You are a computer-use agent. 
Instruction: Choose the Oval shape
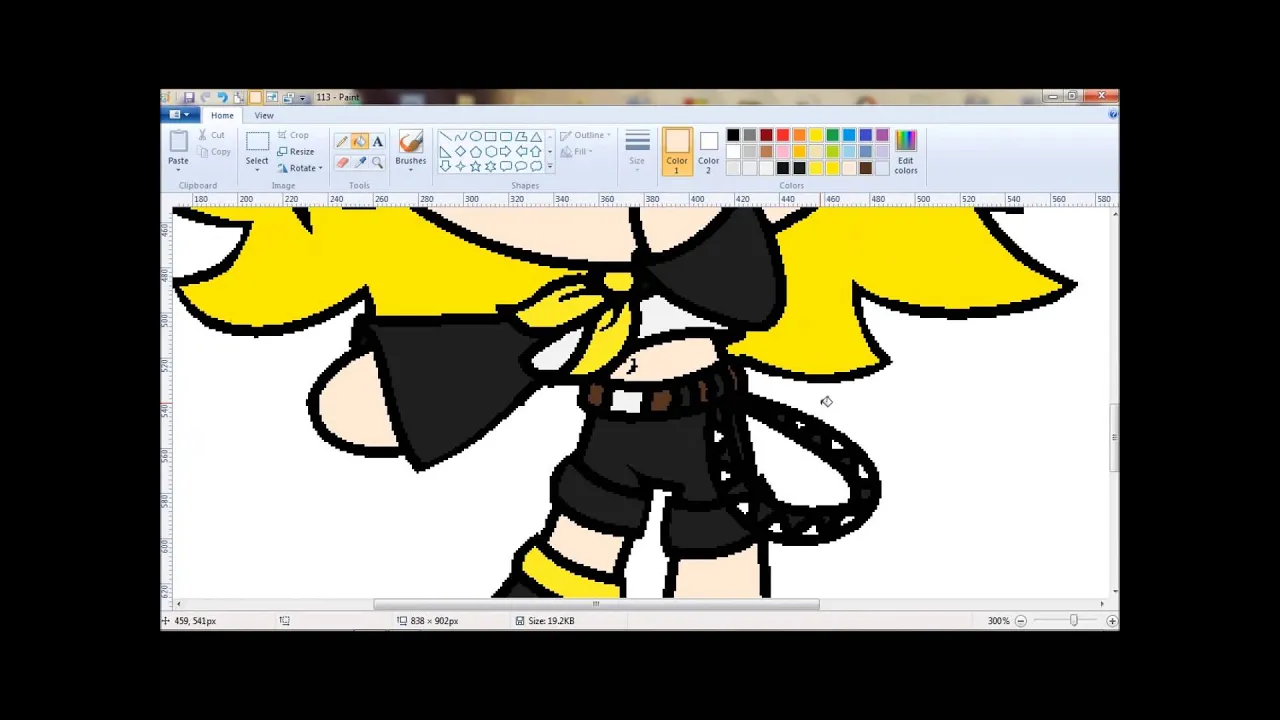[x=475, y=137]
